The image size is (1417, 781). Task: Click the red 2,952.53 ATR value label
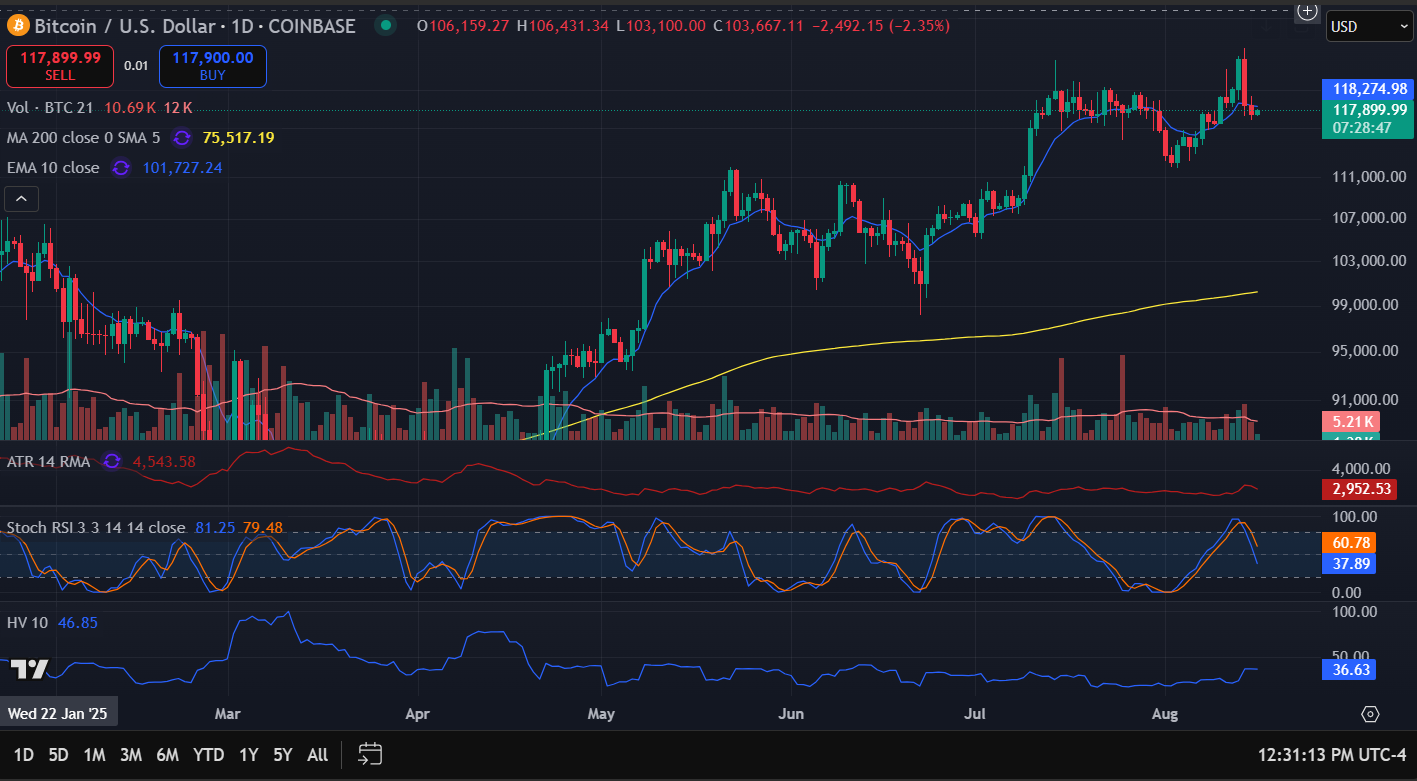[1360, 489]
